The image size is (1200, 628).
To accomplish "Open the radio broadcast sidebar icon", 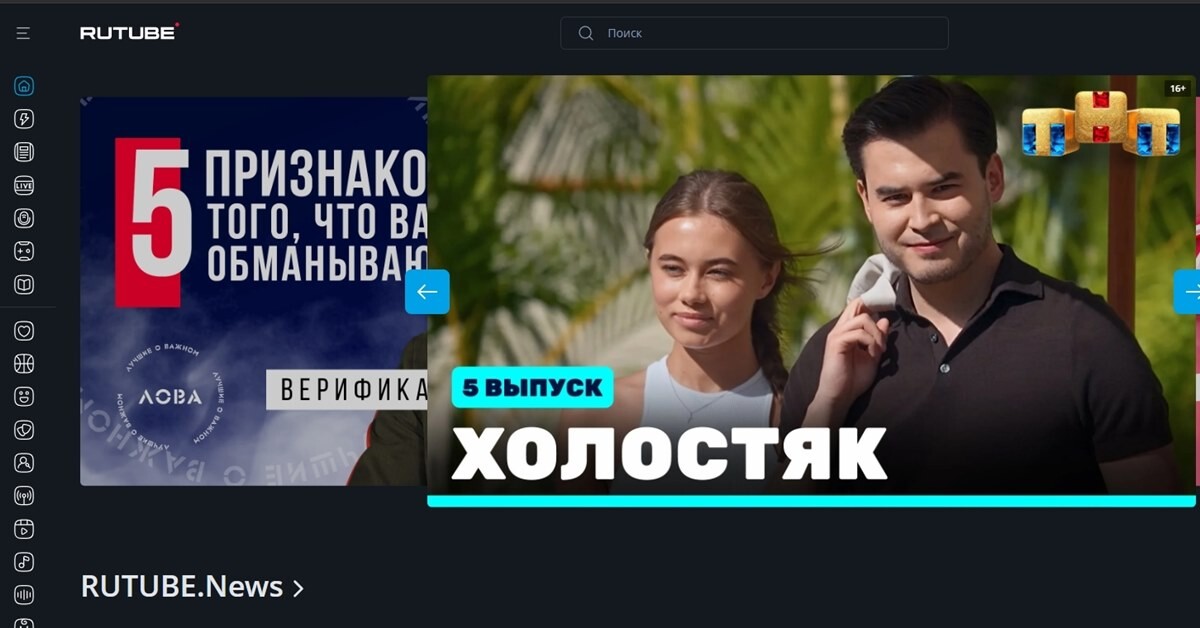I will (x=24, y=496).
